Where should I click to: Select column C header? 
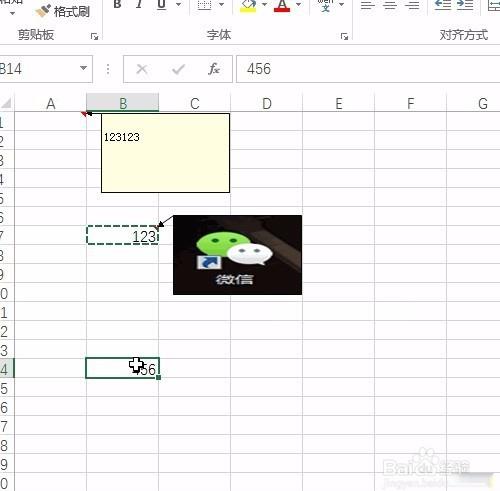tap(195, 103)
